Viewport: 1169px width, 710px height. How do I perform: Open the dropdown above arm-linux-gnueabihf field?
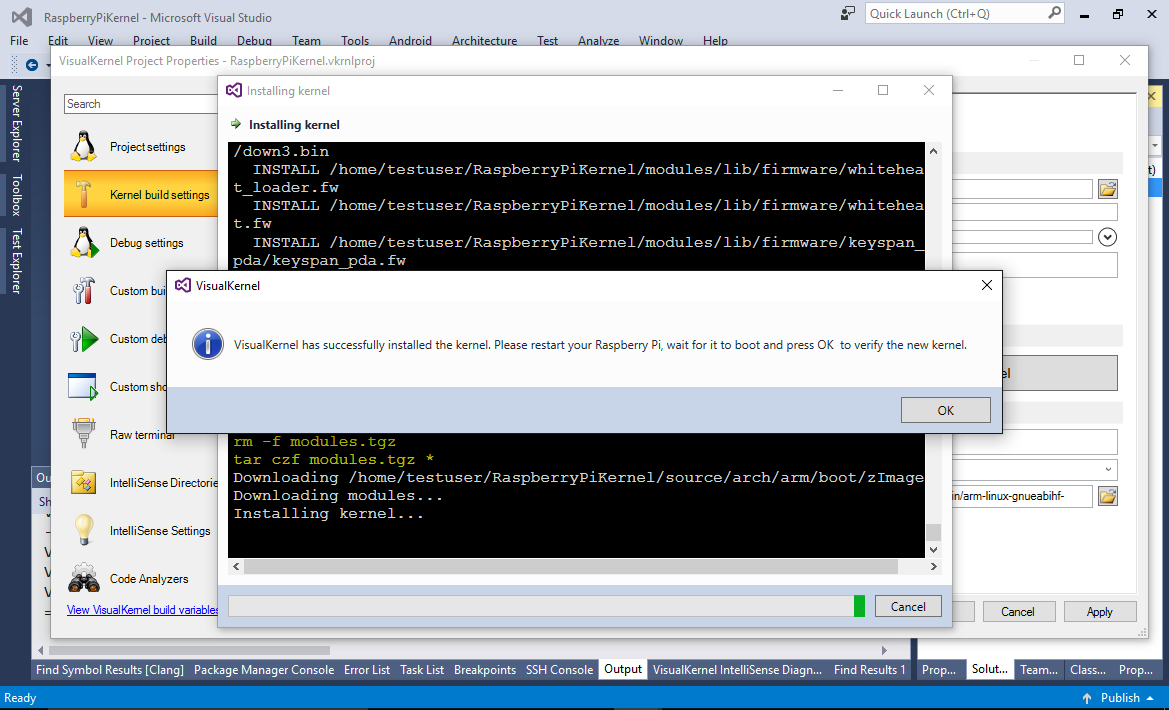tap(1108, 469)
